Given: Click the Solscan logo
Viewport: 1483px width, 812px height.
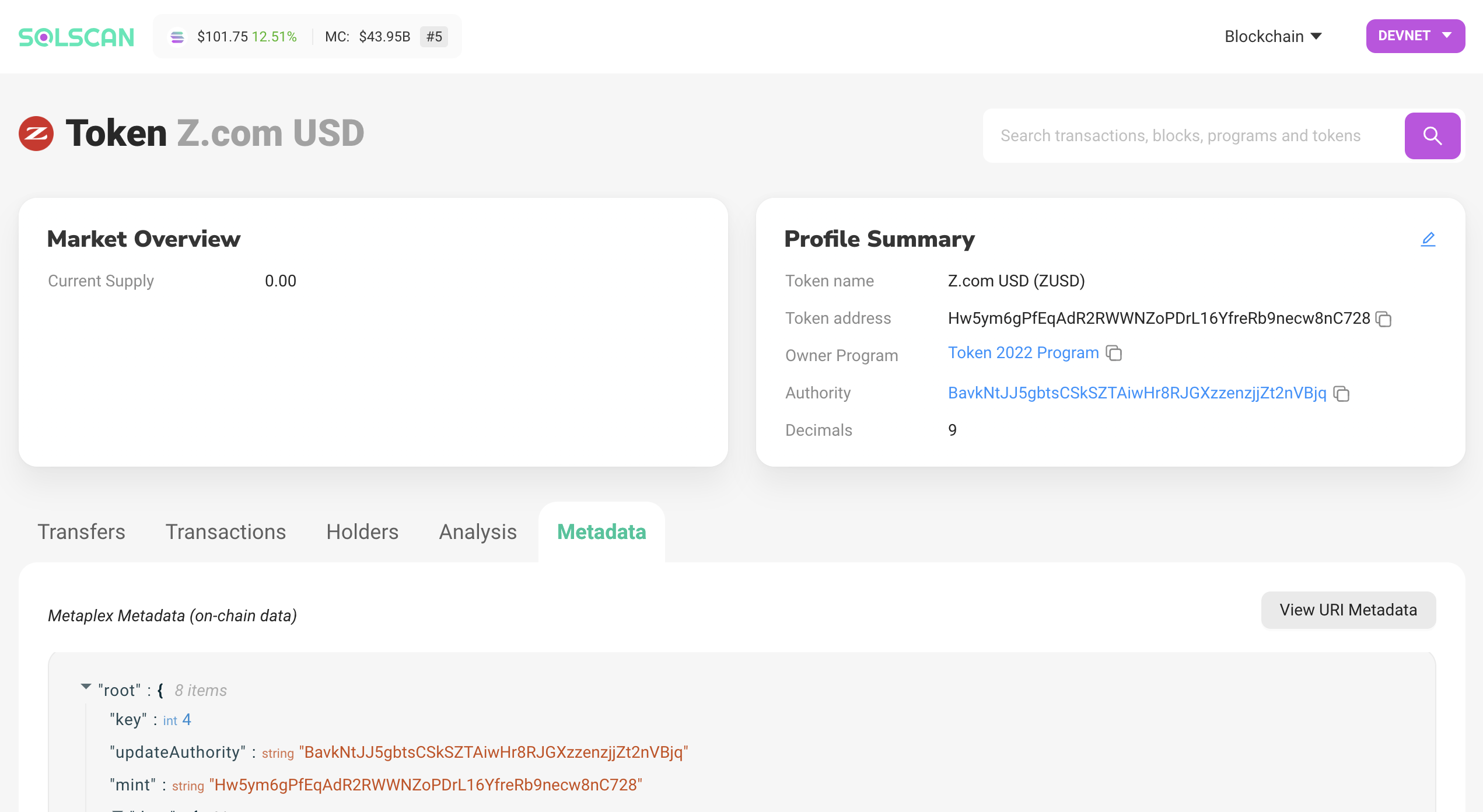Looking at the screenshot, I should (x=76, y=37).
